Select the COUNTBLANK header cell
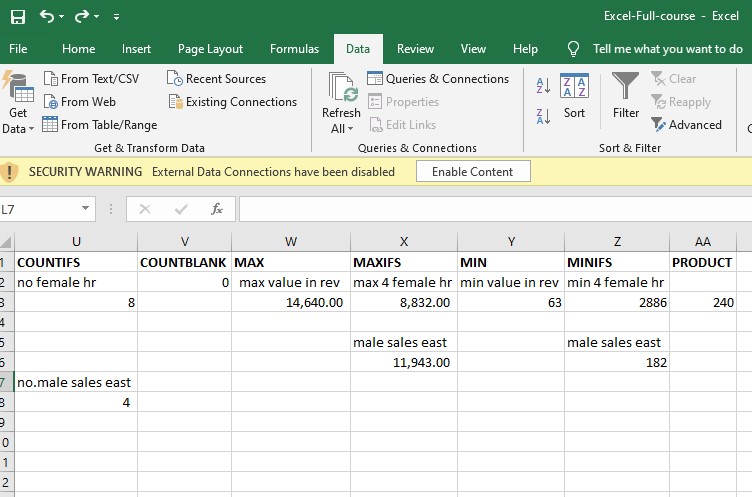752x497 pixels. [185, 262]
